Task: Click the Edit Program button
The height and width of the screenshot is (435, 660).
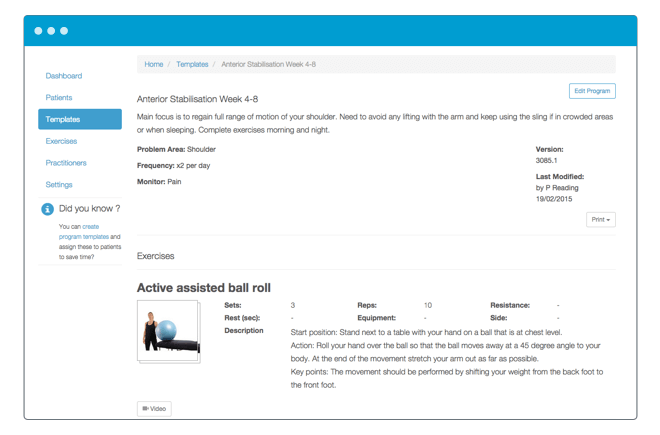Action: (591, 91)
